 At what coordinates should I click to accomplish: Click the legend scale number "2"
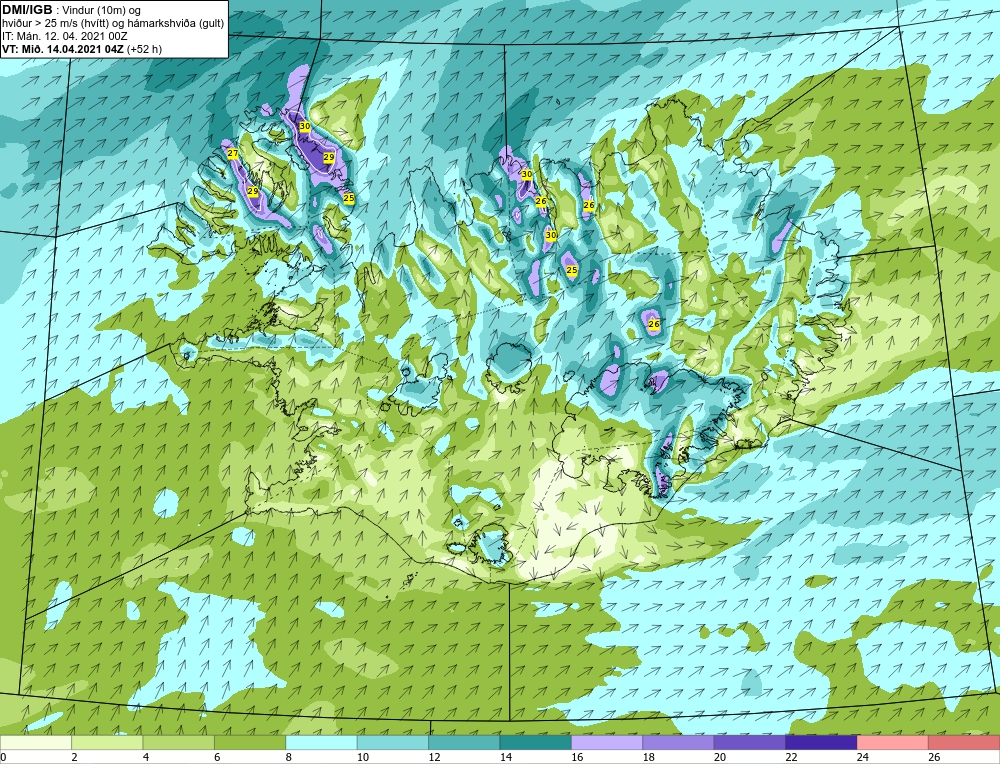[x=75, y=758]
